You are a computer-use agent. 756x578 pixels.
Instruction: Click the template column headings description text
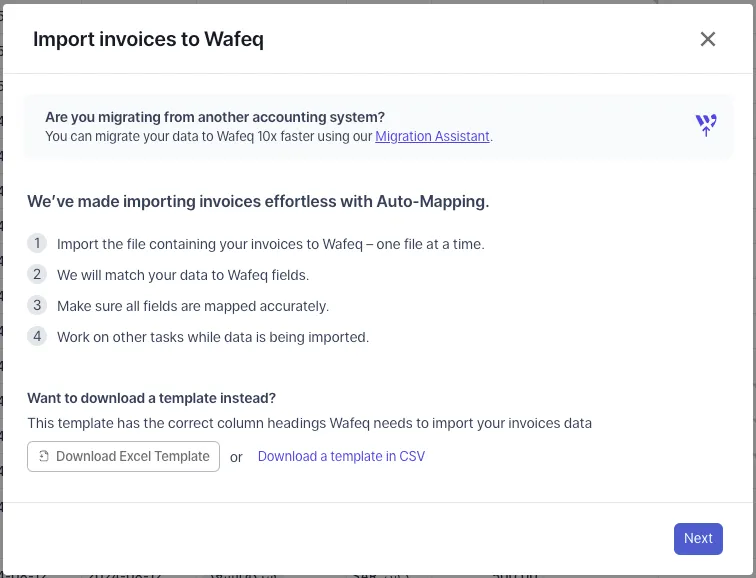tap(309, 423)
